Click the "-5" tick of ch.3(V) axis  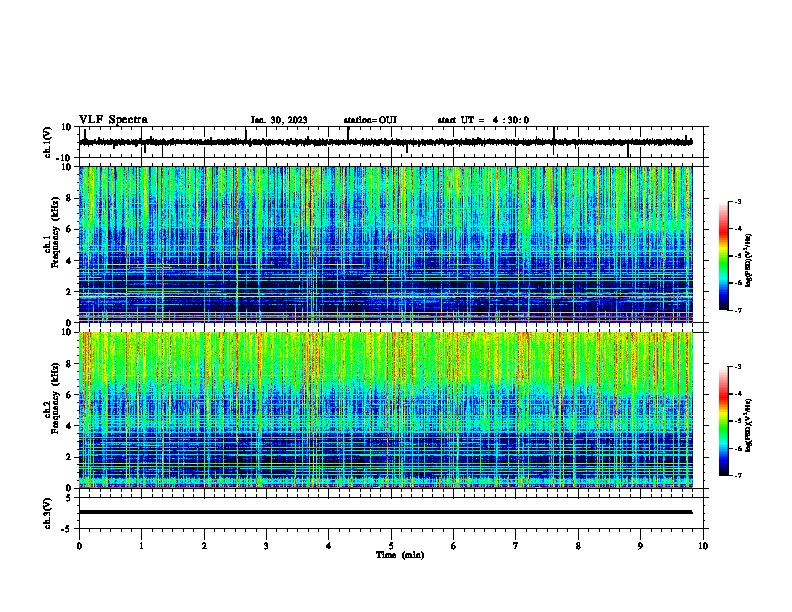point(67,529)
